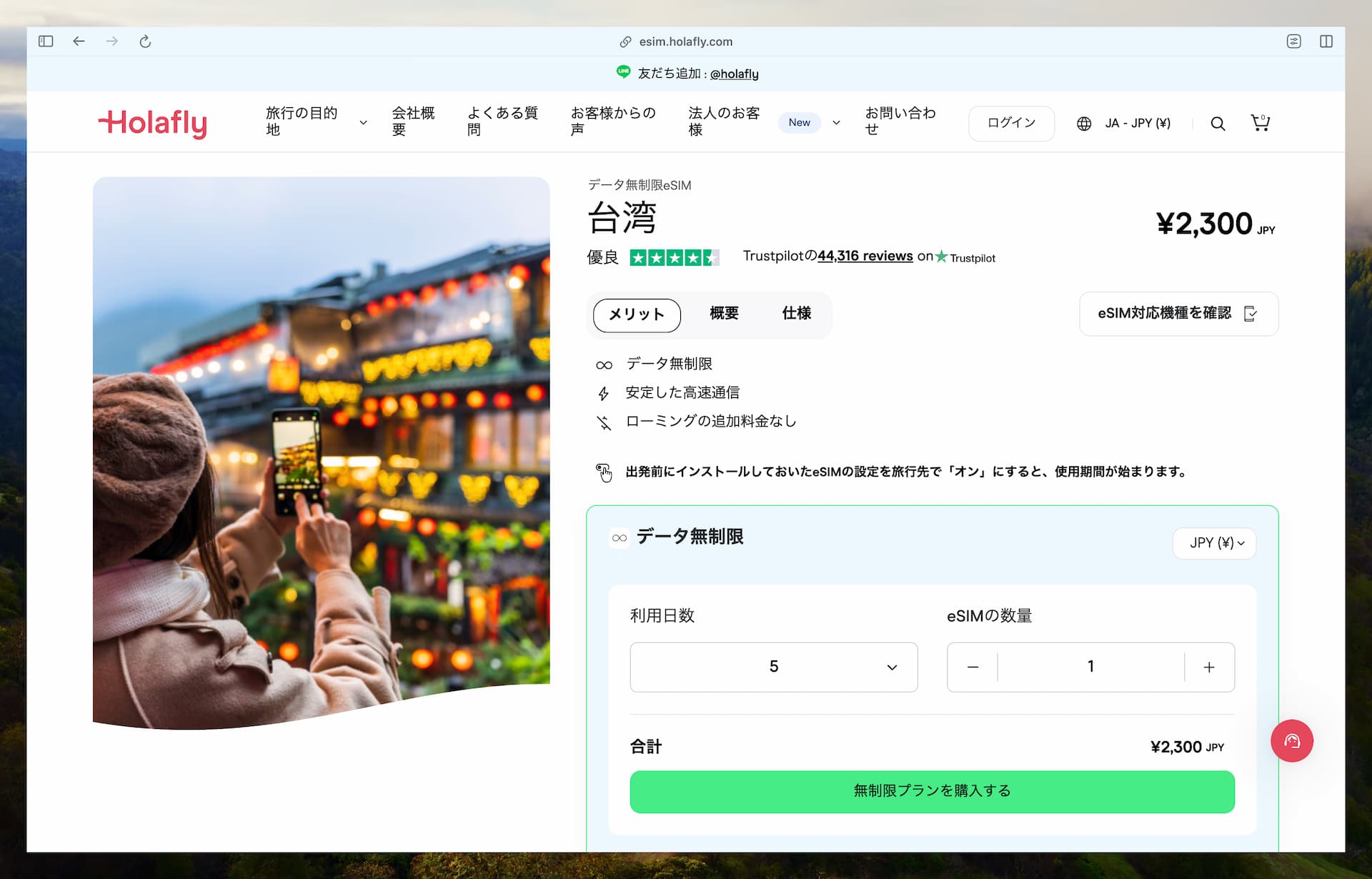Increment eSIM quantity with plus button
This screenshot has width=1372, height=879.
(x=1210, y=667)
